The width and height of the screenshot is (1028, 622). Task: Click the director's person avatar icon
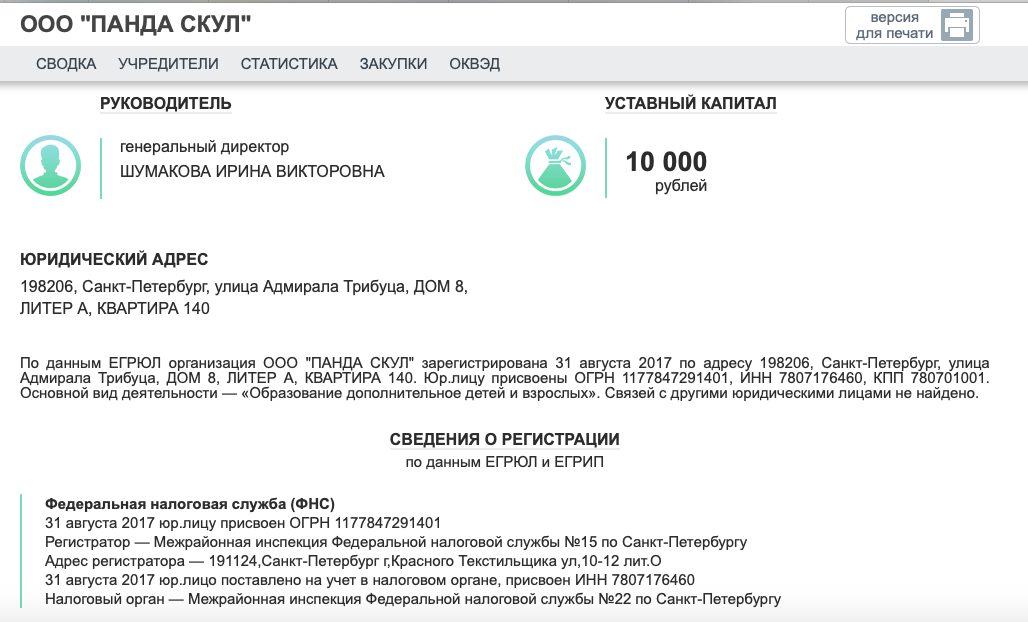50,165
